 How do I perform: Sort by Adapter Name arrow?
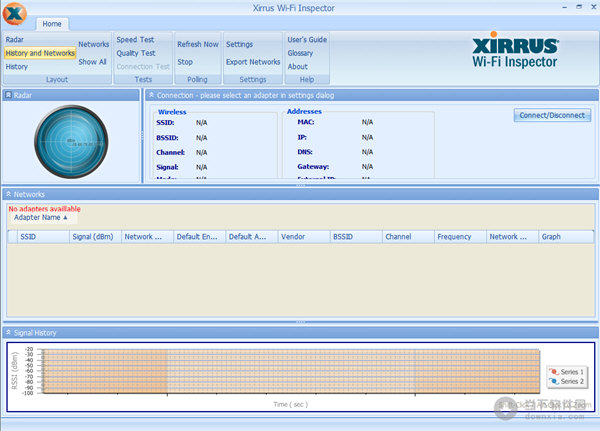pyautogui.click(x=65, y=217)
